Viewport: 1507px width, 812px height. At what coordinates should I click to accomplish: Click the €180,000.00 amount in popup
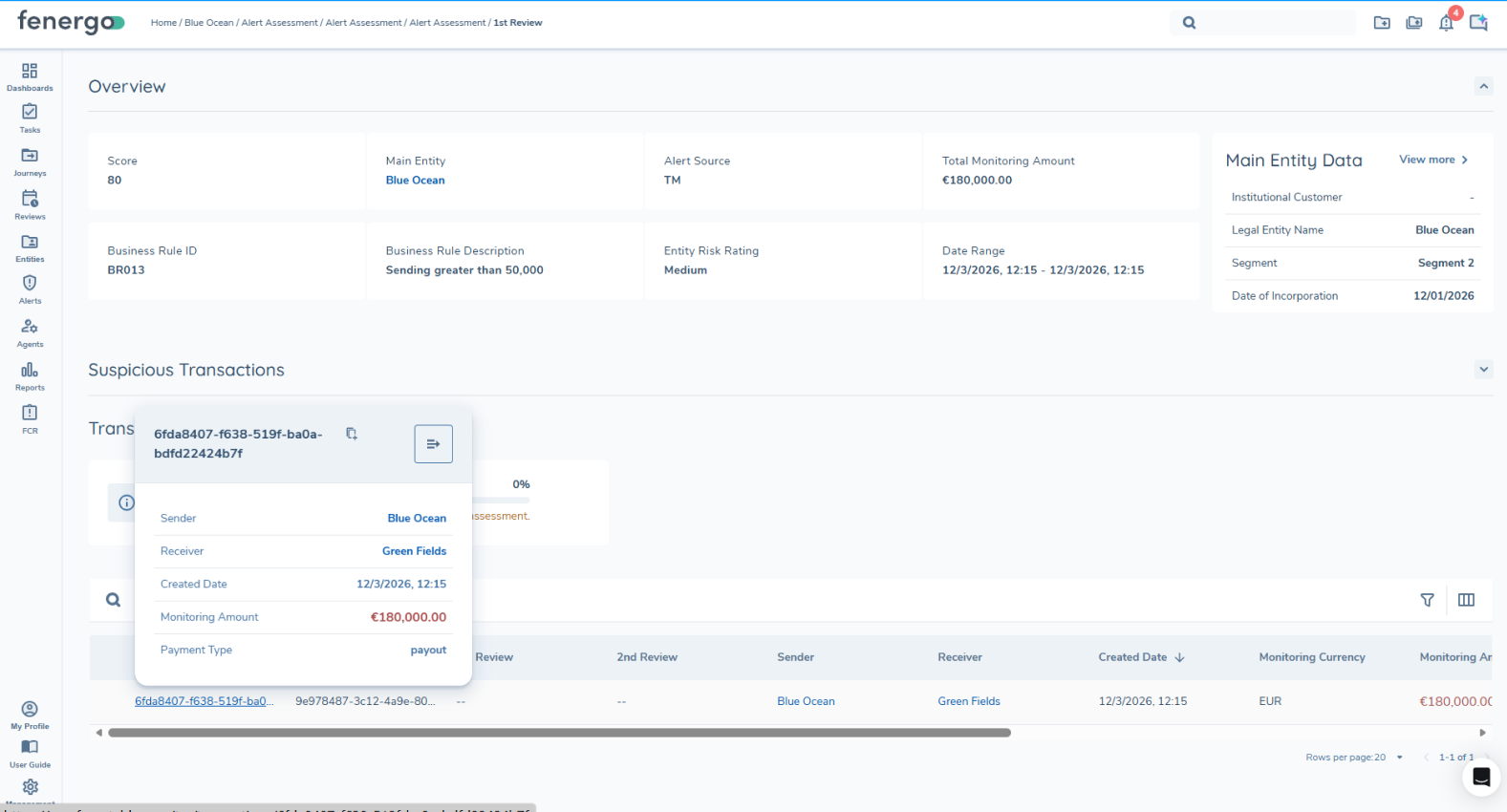[x=408, y=617]
